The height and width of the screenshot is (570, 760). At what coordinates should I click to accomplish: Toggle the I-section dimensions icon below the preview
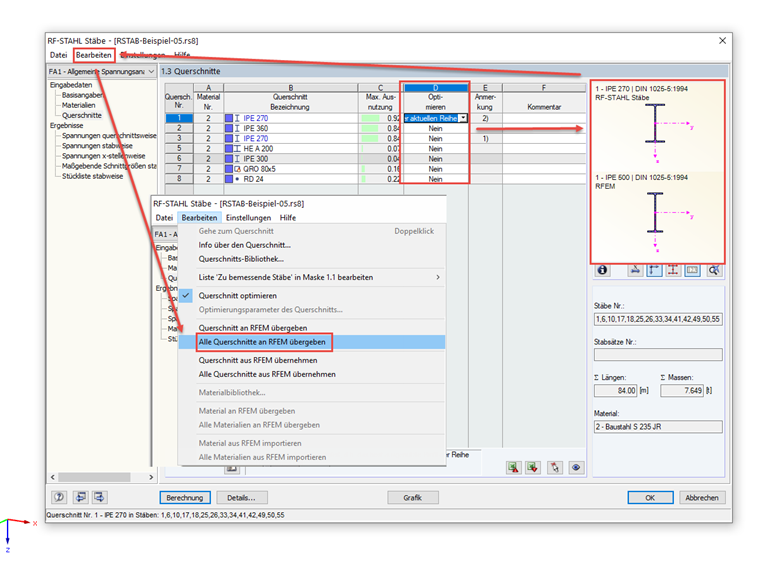coord(673,270)
